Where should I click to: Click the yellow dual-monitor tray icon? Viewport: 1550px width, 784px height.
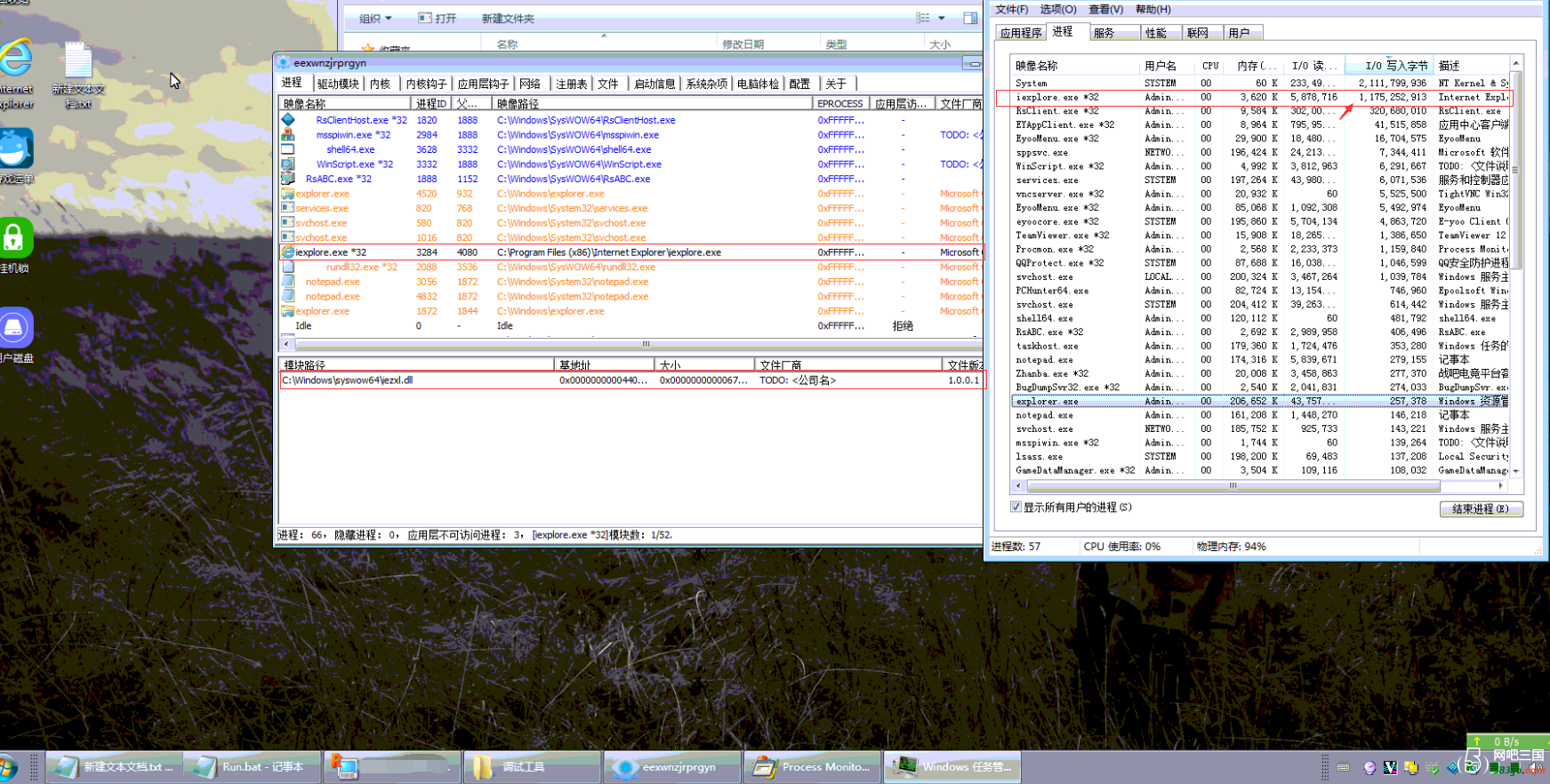[1411, 767]
